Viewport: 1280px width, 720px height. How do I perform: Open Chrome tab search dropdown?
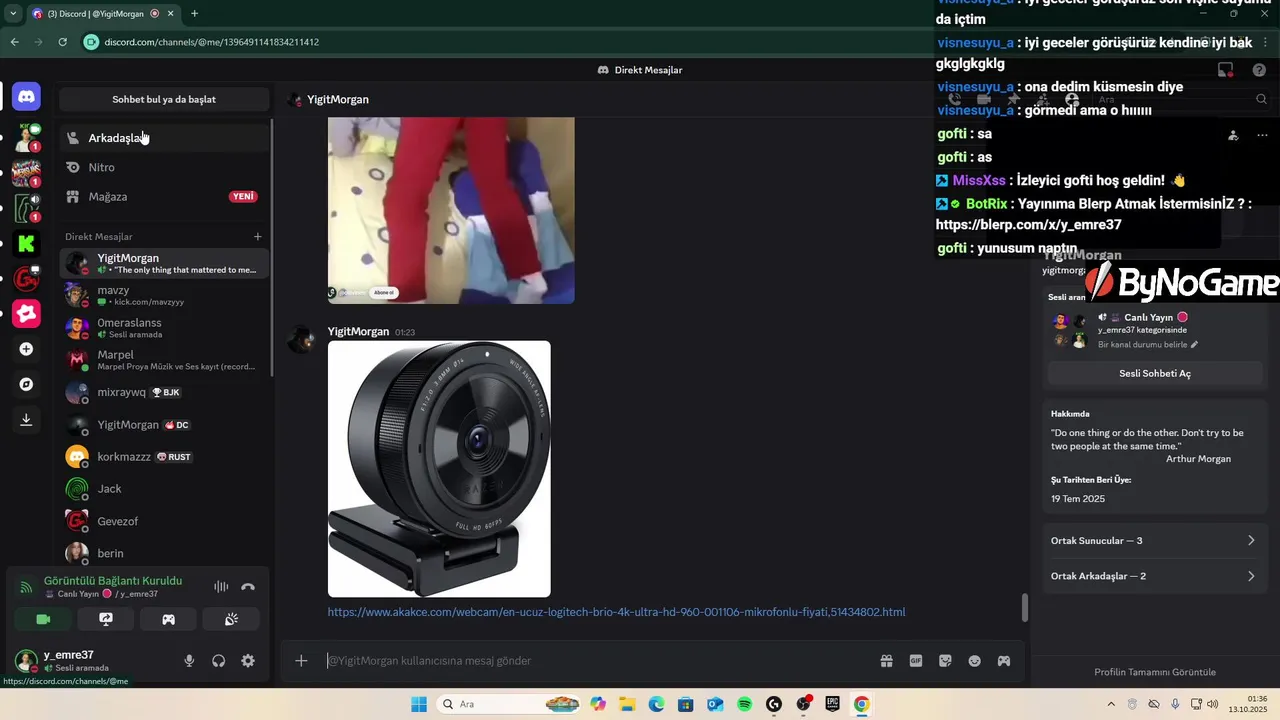(x=13, y=14)
